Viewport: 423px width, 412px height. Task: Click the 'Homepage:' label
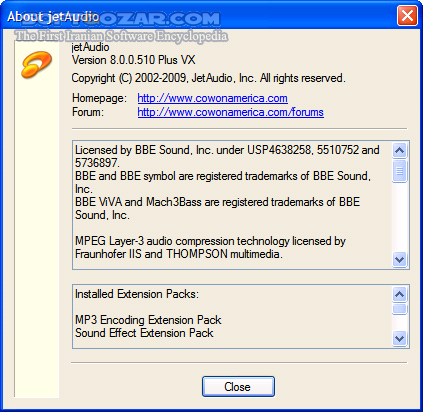pyautogui.click(x=99, y=98)
